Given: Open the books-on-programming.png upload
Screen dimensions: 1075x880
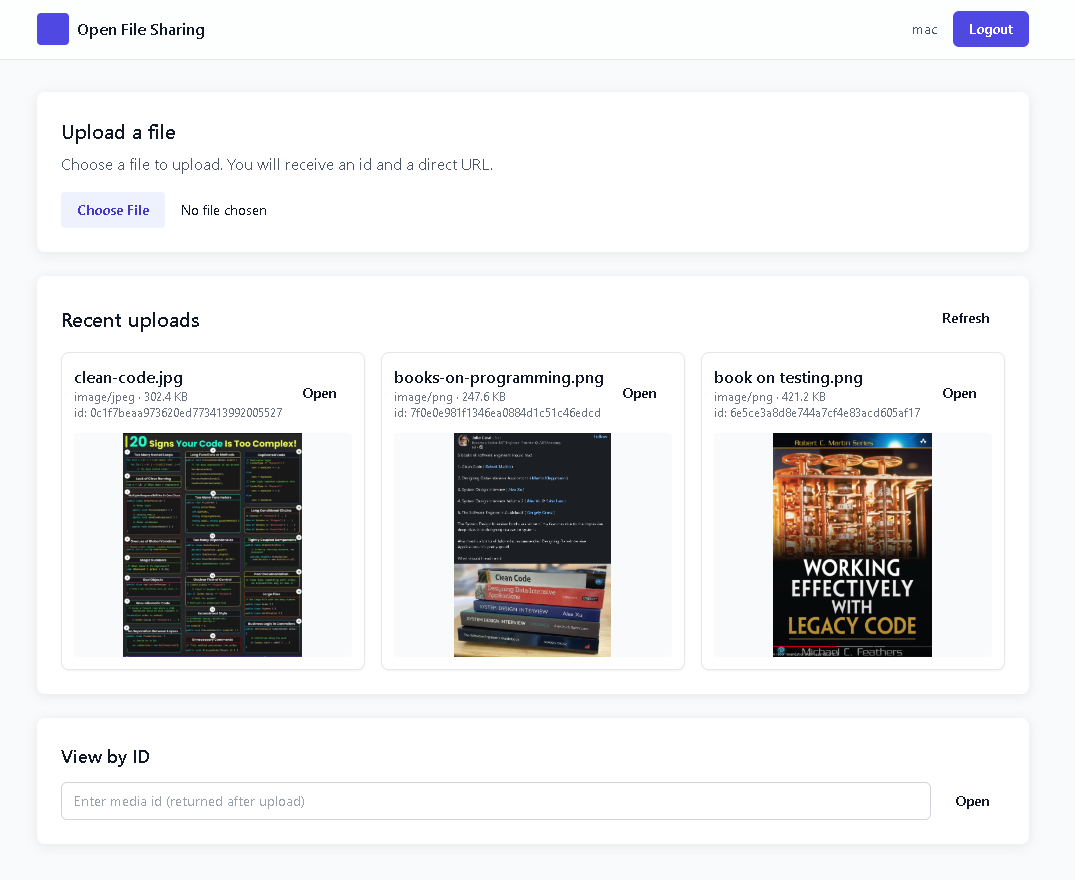Looking at the screenshot, I should (x=639, y=393).
